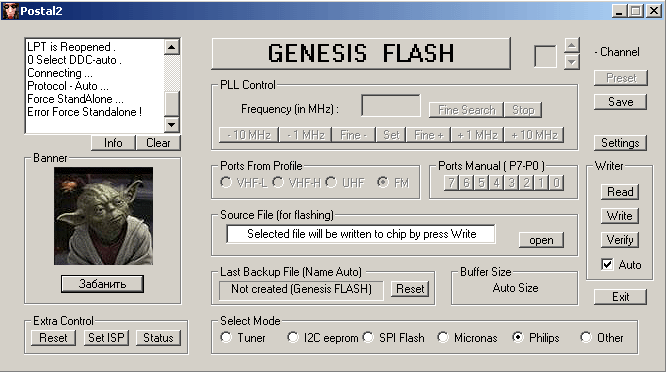Click the Set ISP button

coord(106,338)
